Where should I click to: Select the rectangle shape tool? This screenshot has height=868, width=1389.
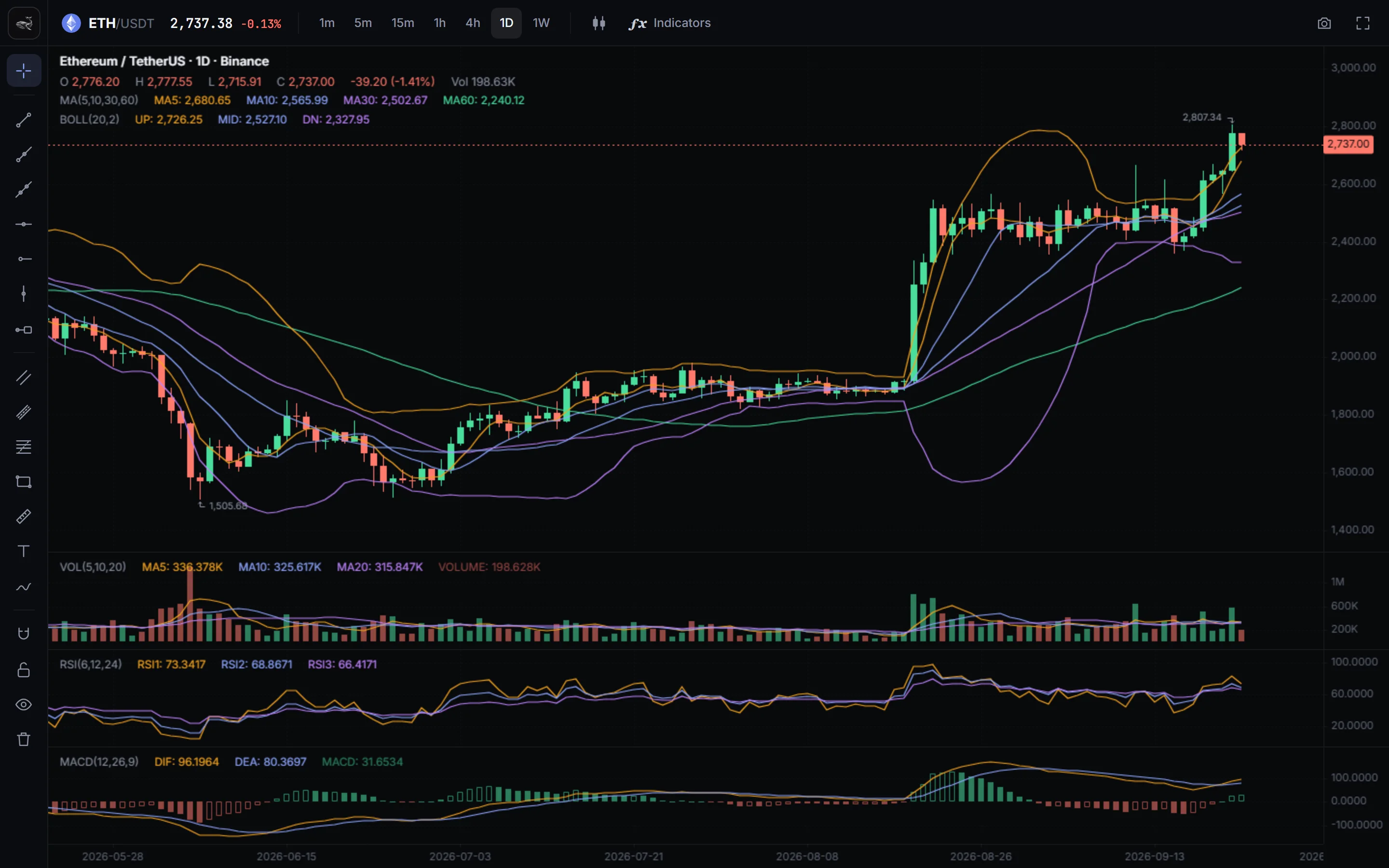click(24, 482)
